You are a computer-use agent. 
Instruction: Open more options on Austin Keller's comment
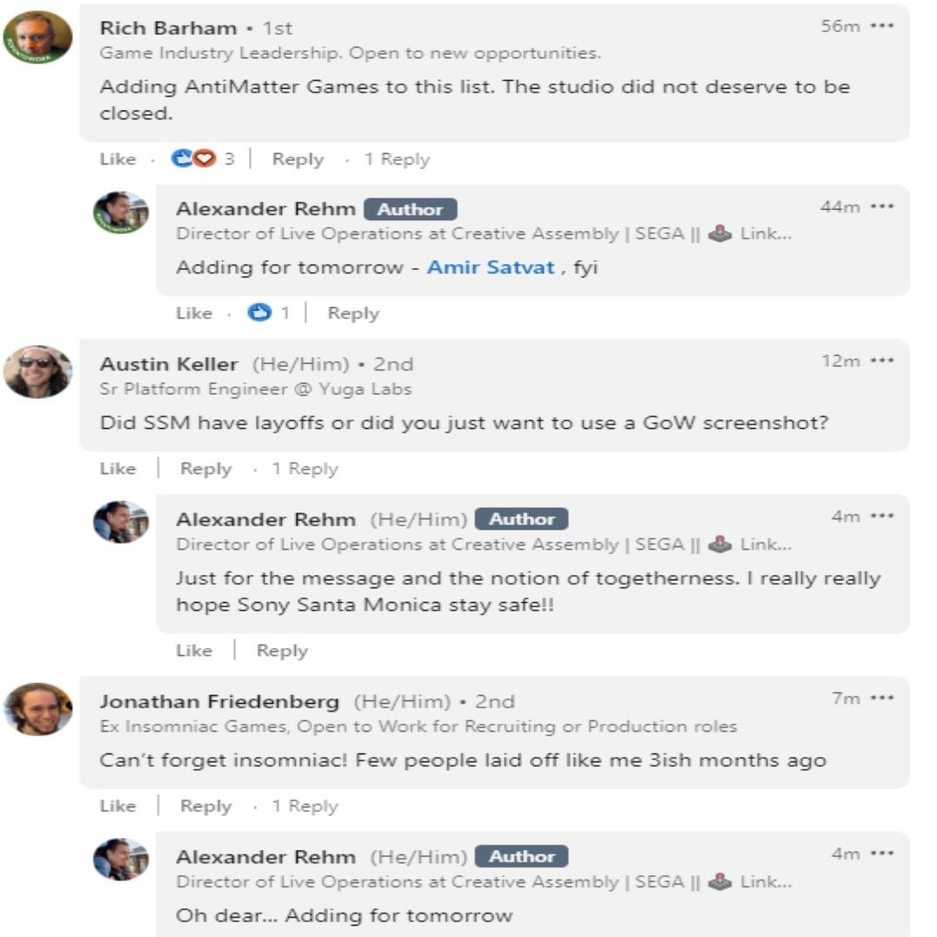point(882,361)
